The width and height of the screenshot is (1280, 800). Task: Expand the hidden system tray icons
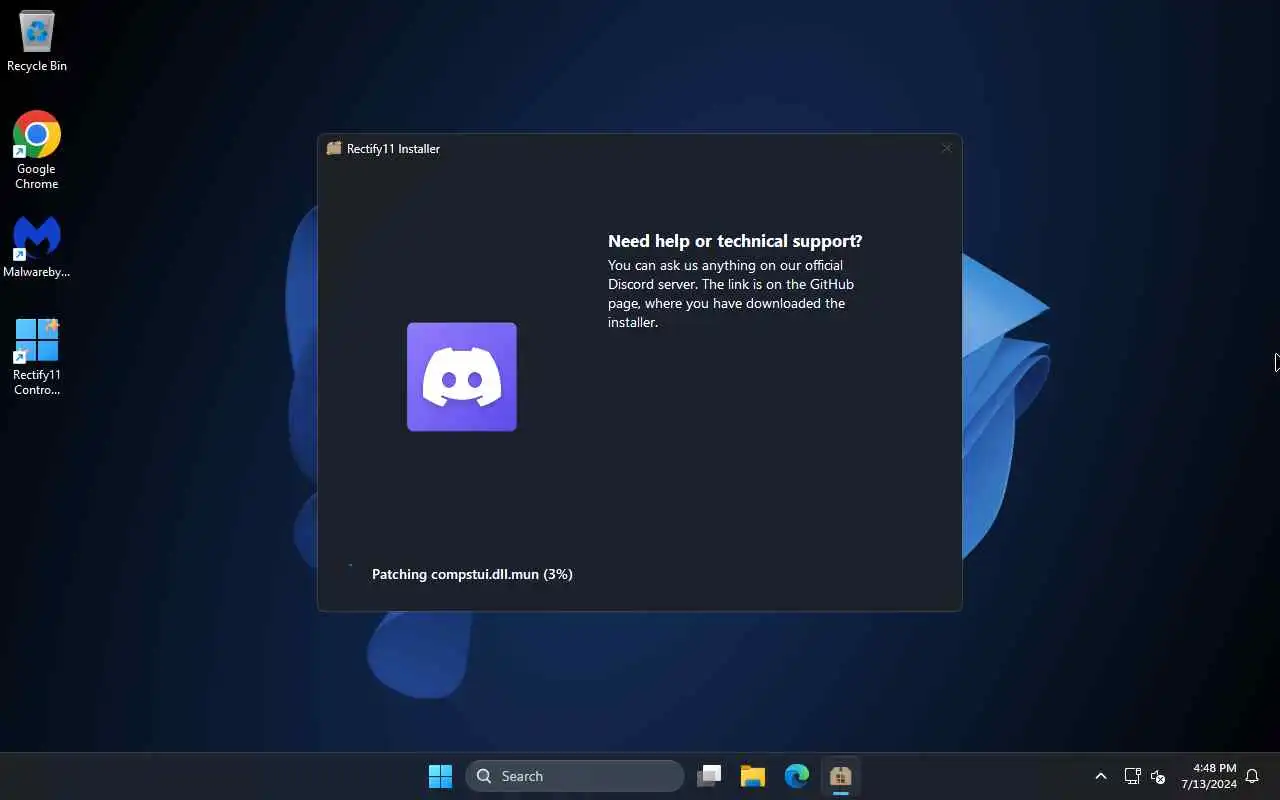point(1101,776)
